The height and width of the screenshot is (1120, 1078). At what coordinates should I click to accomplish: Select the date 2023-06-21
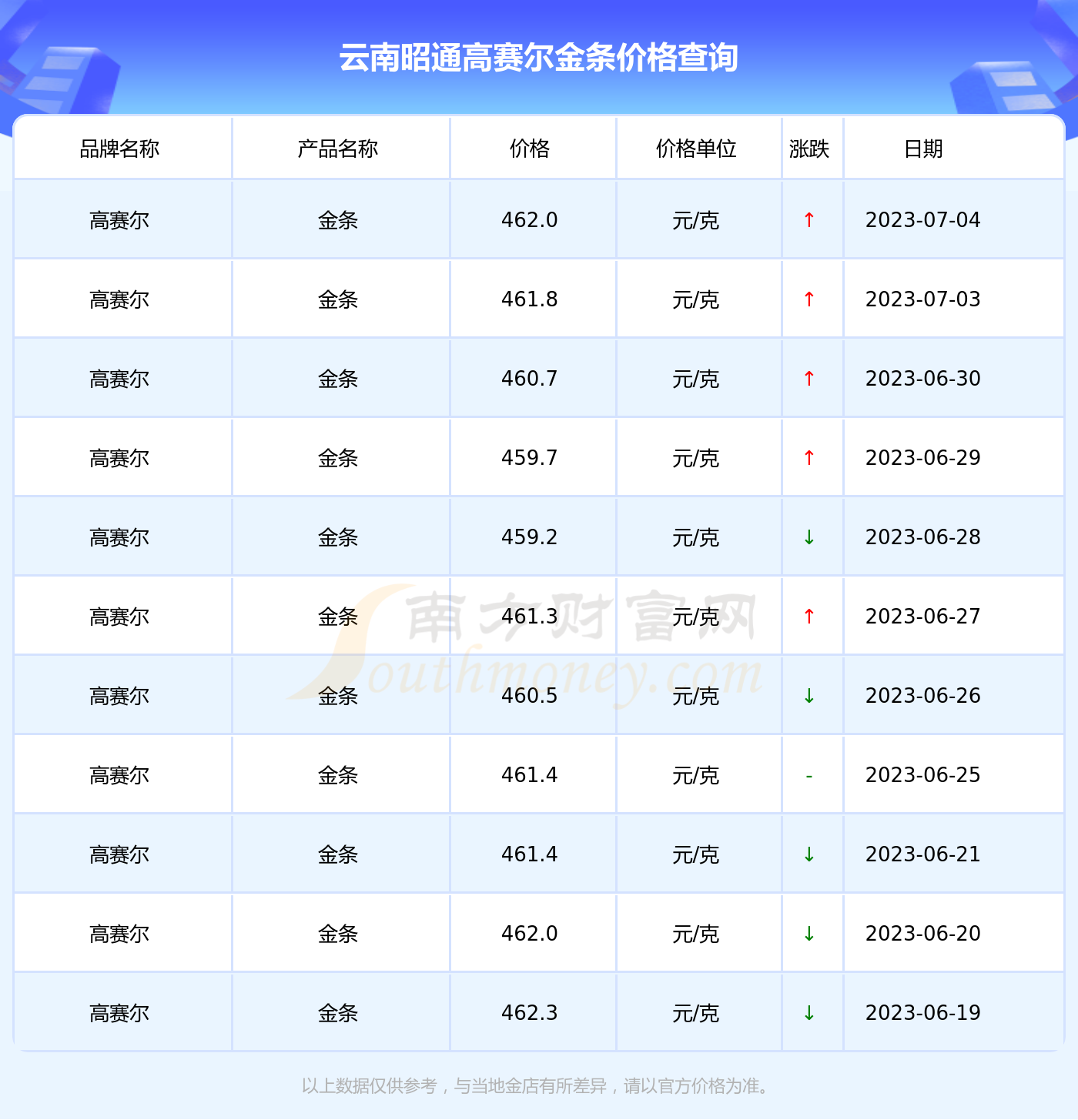923,854
